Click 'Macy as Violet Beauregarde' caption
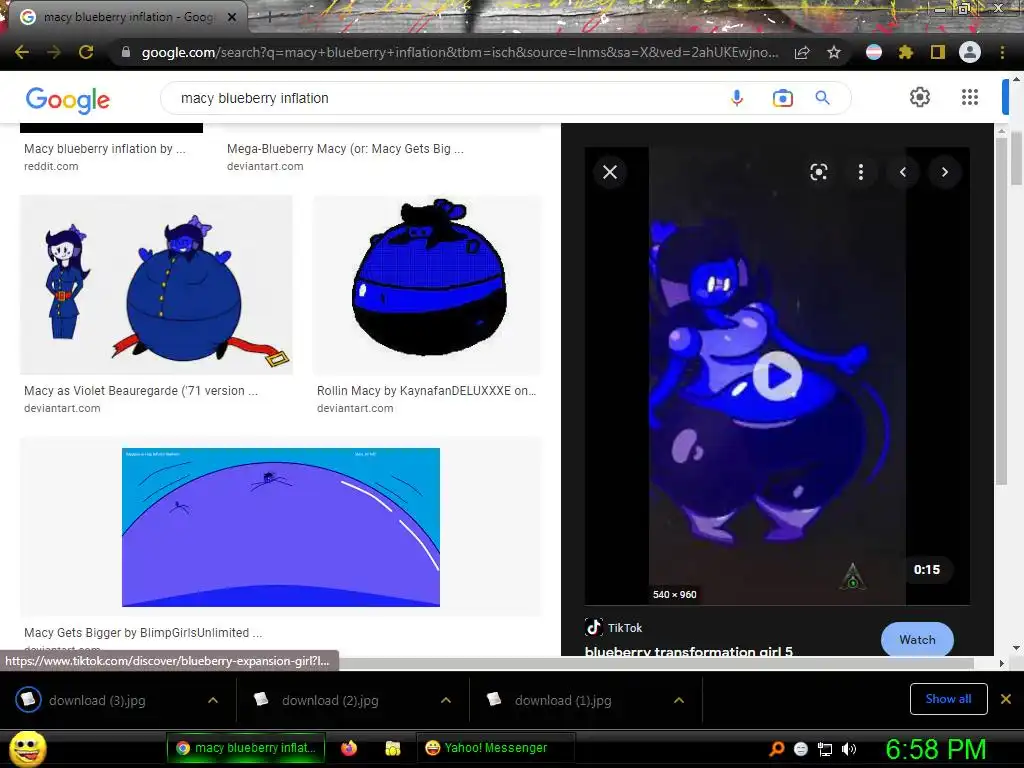This screenshot has height=768, width=1024. 141,391
